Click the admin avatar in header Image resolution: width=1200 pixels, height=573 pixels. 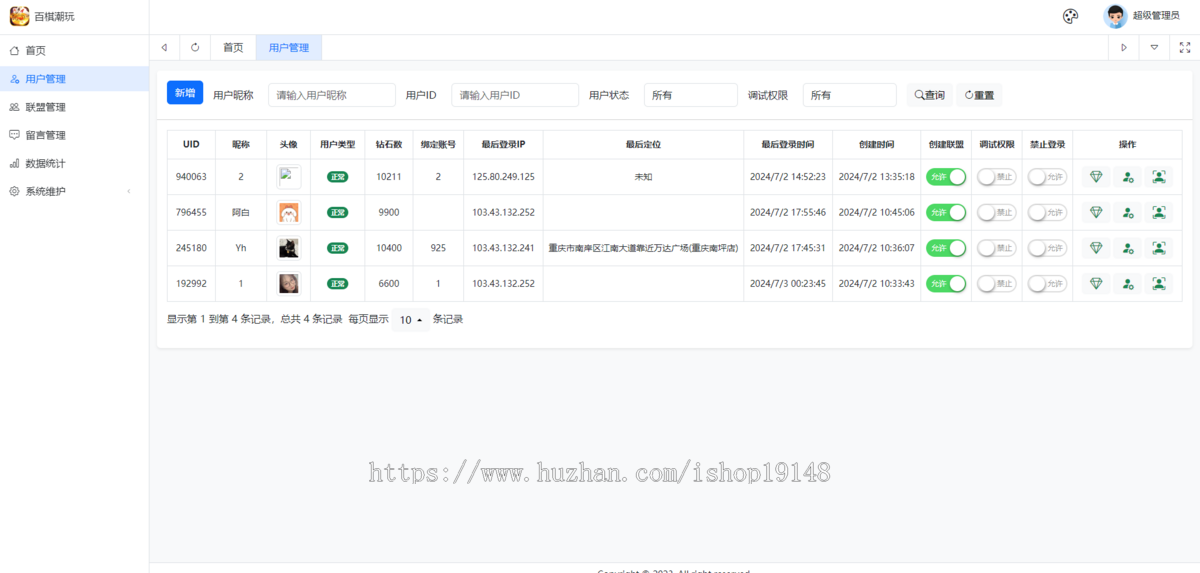pyautogui.click(x=1115, y=16)
